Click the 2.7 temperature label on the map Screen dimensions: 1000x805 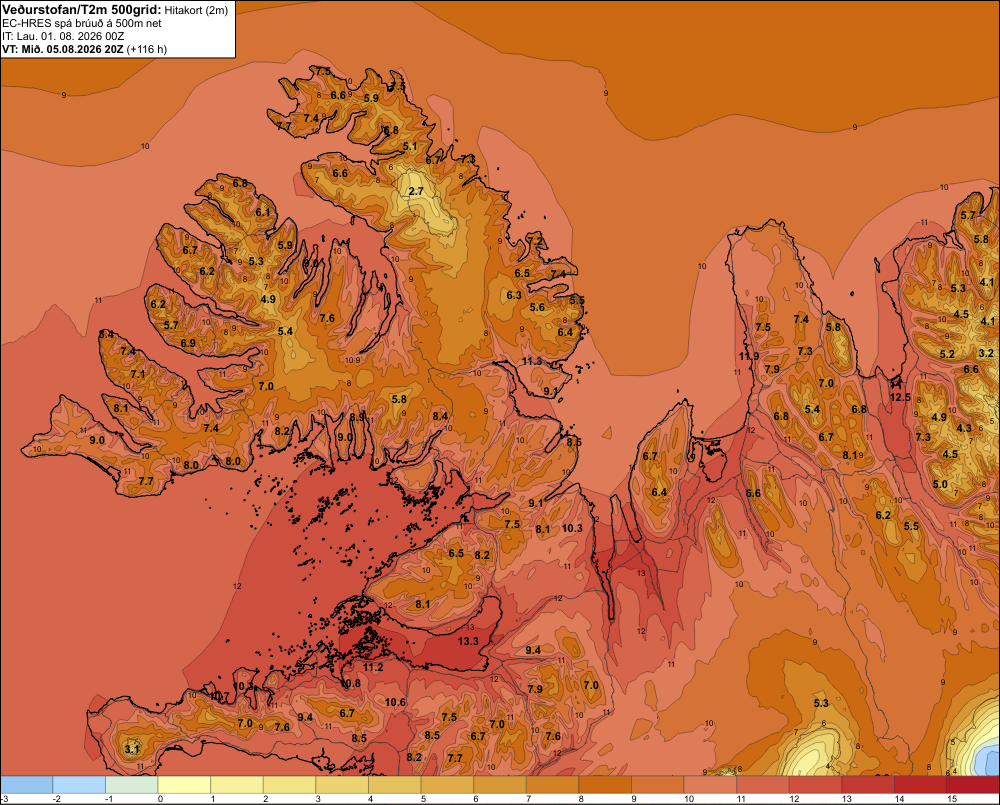point(416,191)
